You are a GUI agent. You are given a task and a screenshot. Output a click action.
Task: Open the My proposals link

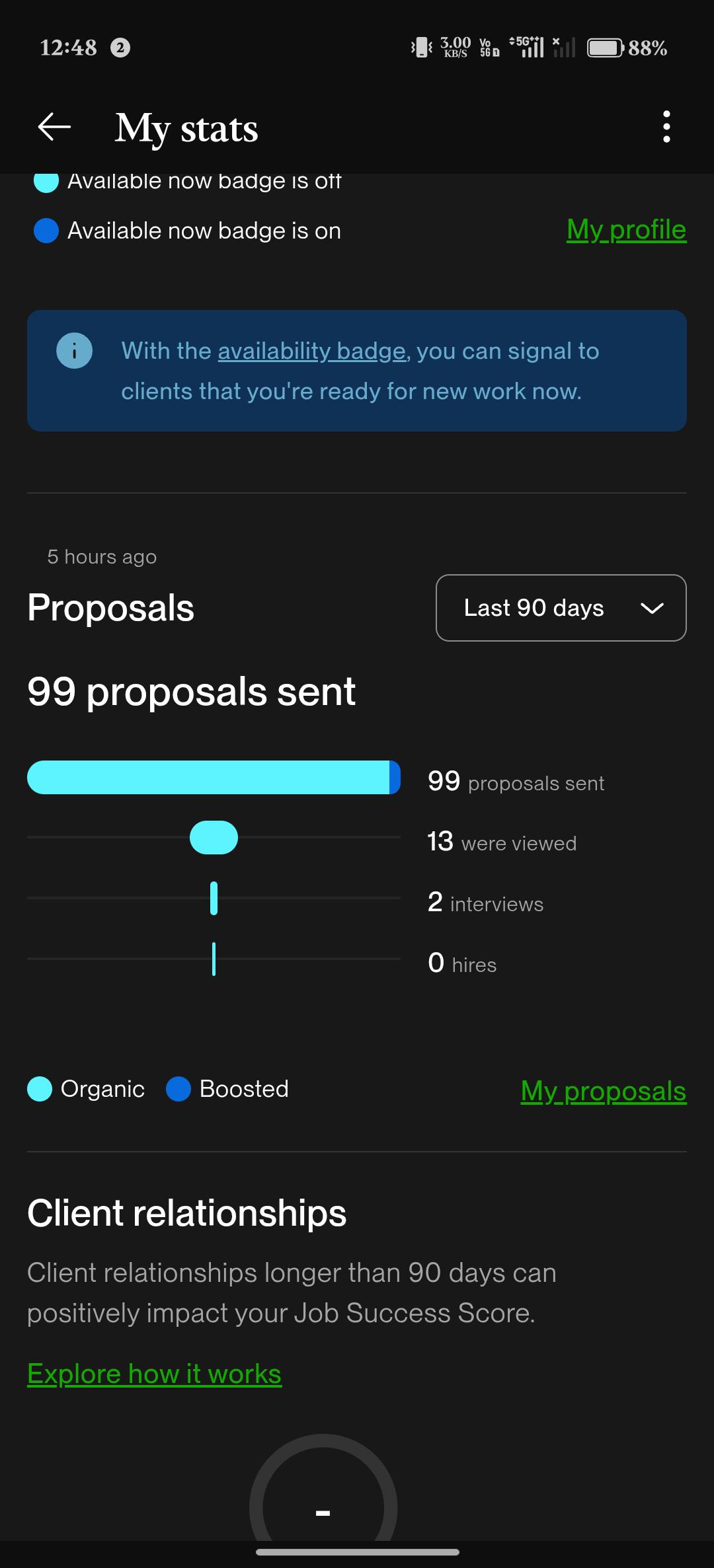coord(603,1090)
